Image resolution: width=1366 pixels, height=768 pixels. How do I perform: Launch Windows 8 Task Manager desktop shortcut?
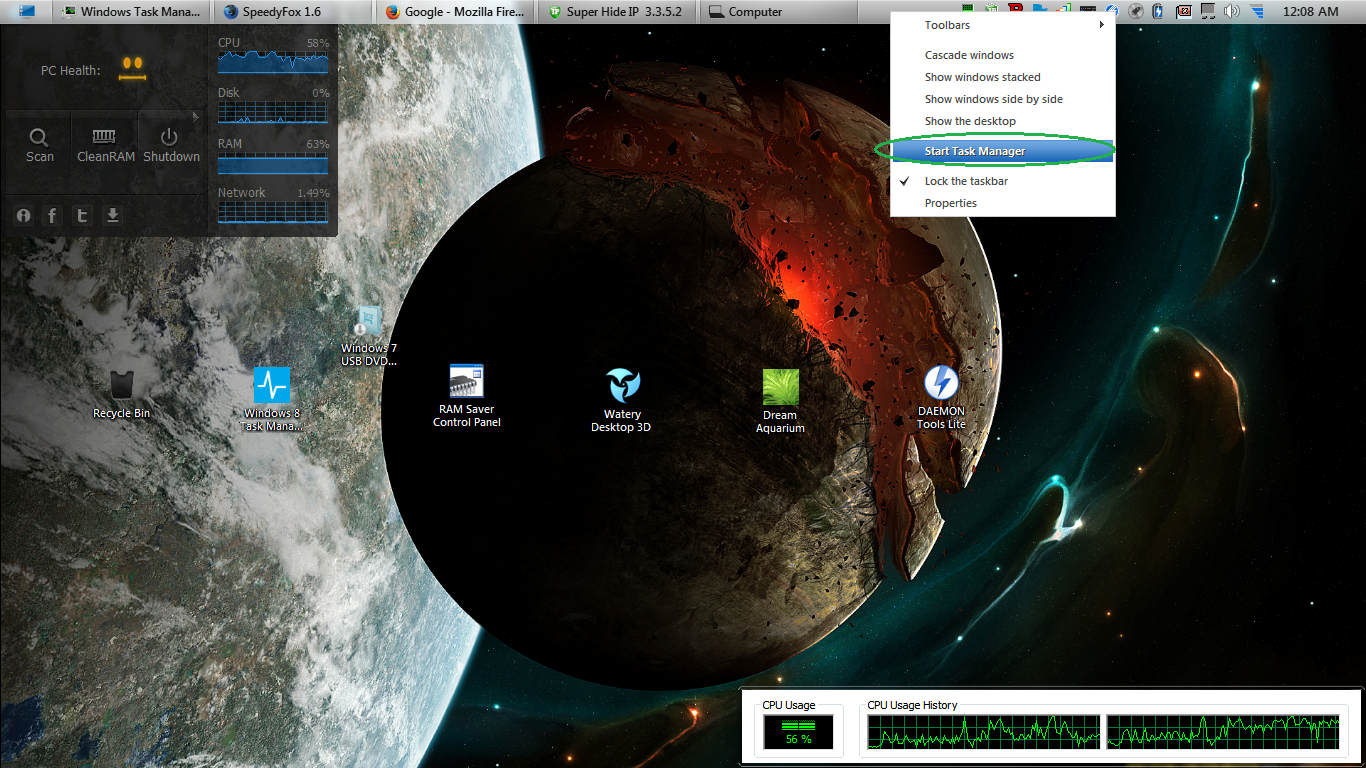click(x=271, y=398)
